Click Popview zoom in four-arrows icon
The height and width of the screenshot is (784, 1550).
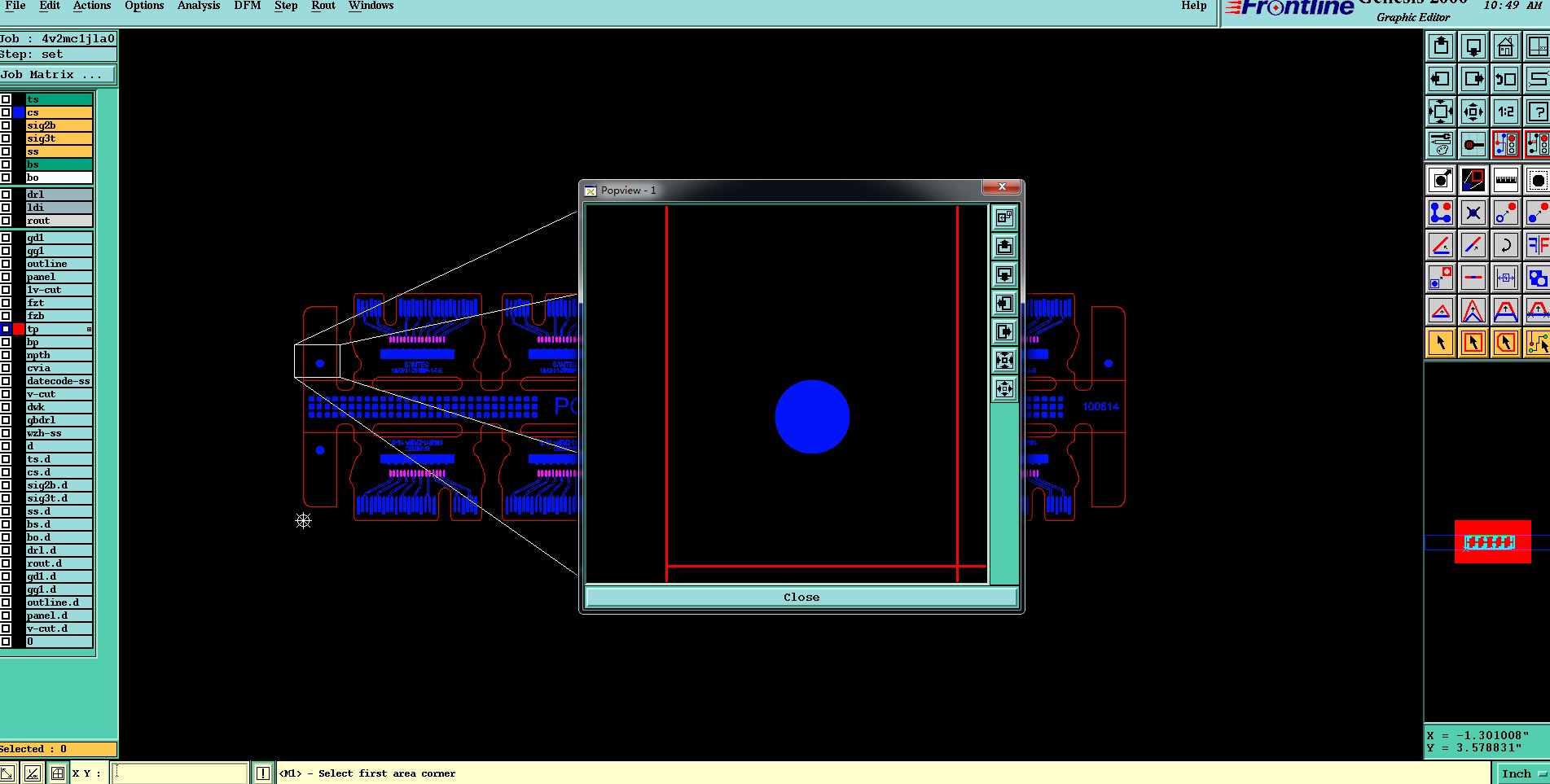pos(1004,360)
